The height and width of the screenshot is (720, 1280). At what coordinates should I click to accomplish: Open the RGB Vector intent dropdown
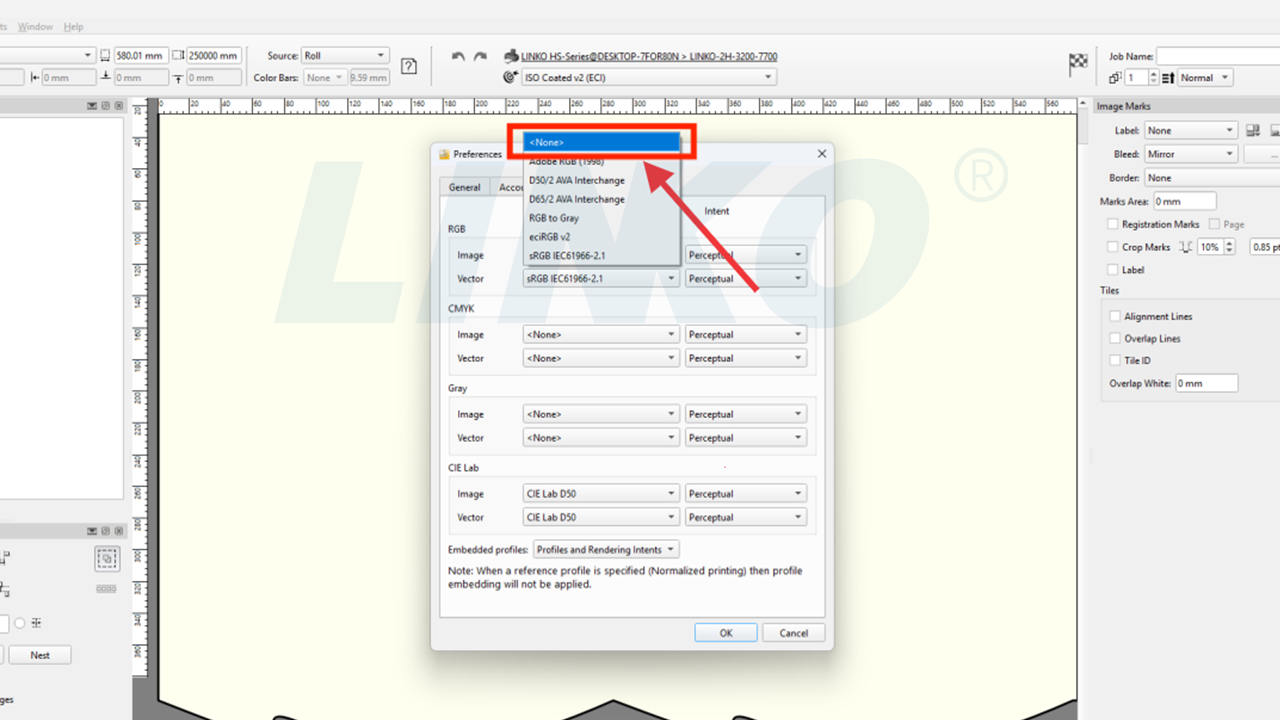click(x=745, y=279)
